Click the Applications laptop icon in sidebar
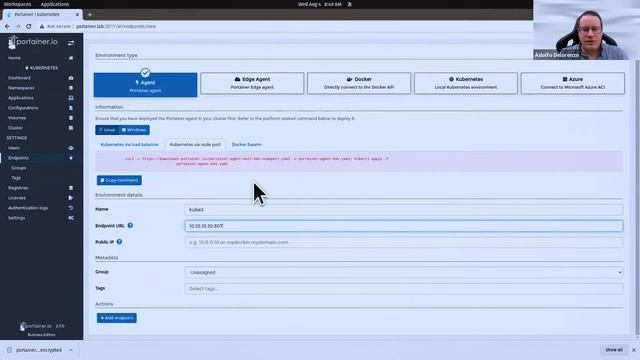The width and height of the screenshot is (640, 360). coord(71,98)
